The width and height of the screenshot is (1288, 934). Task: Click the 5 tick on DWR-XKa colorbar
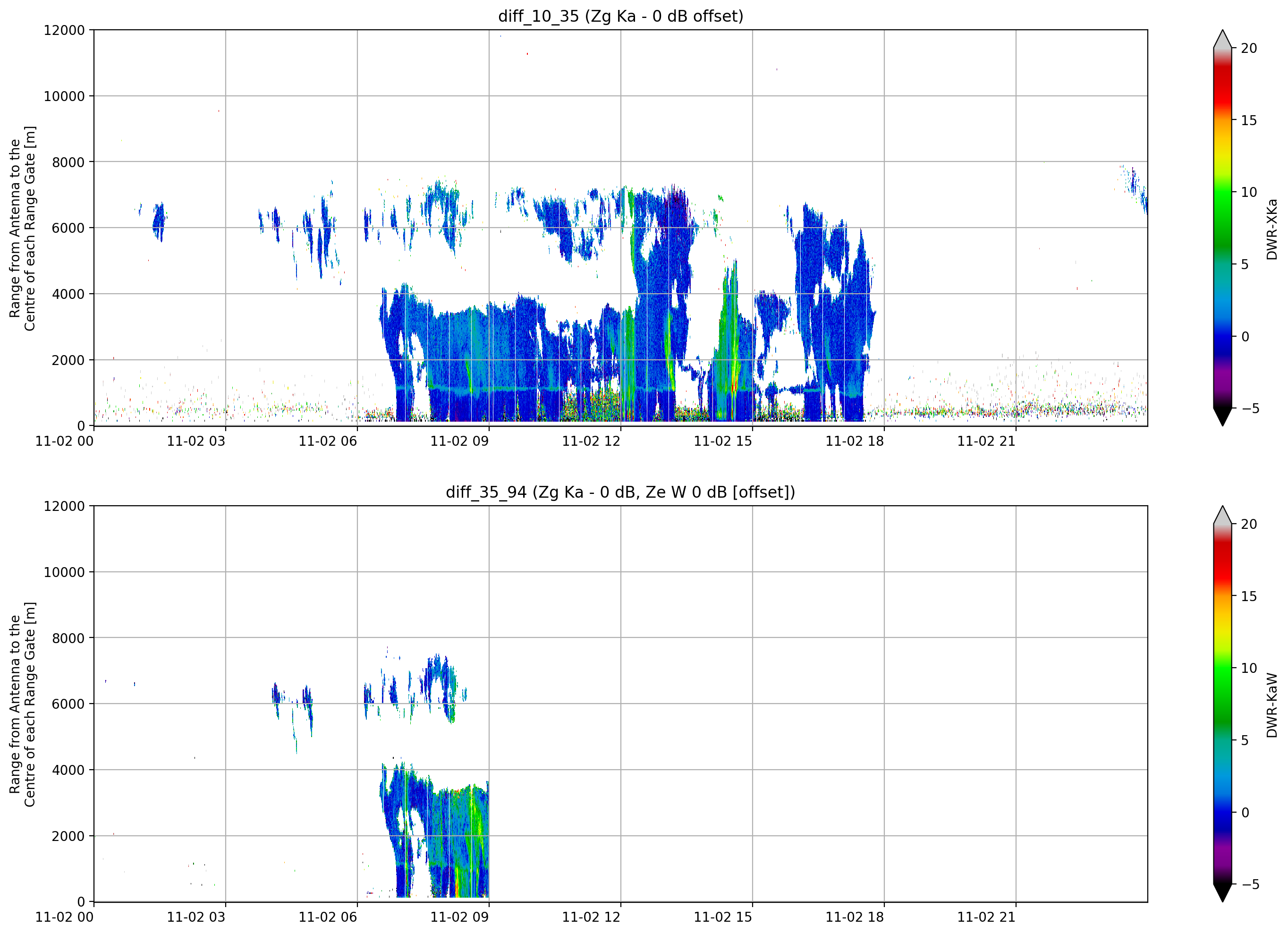1245,264
